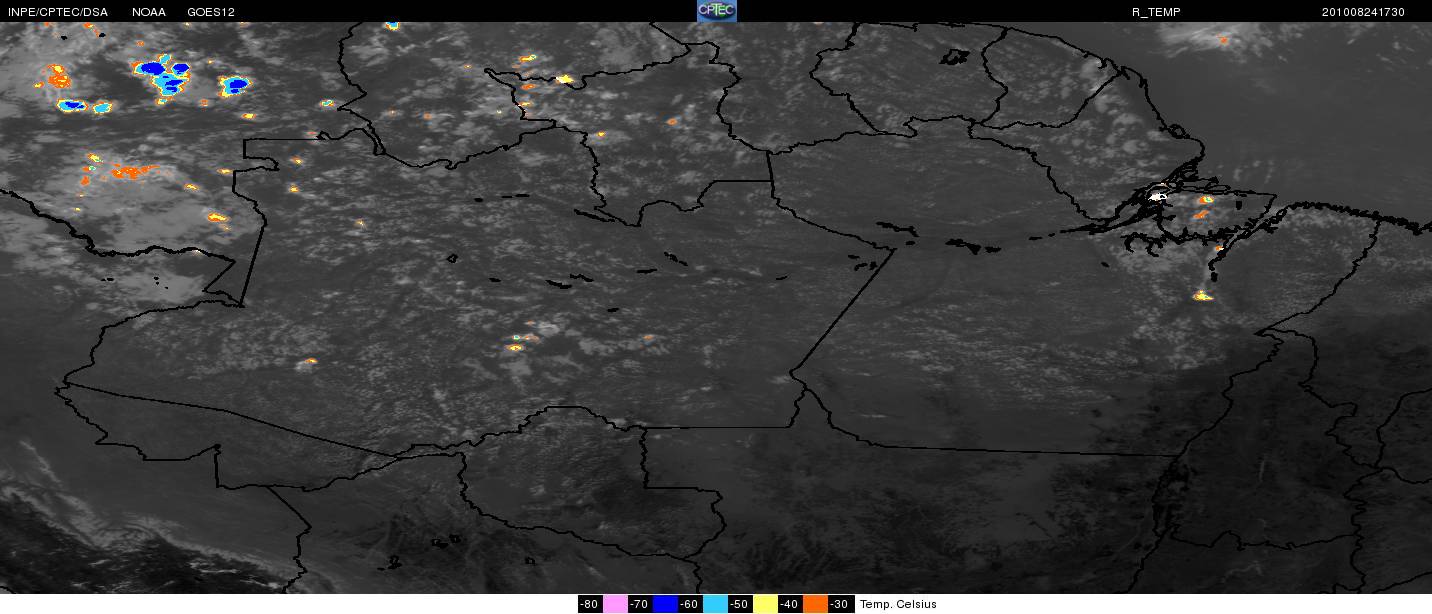
Task: Click the R_TEMP product label
Action: coord(1156,12)
